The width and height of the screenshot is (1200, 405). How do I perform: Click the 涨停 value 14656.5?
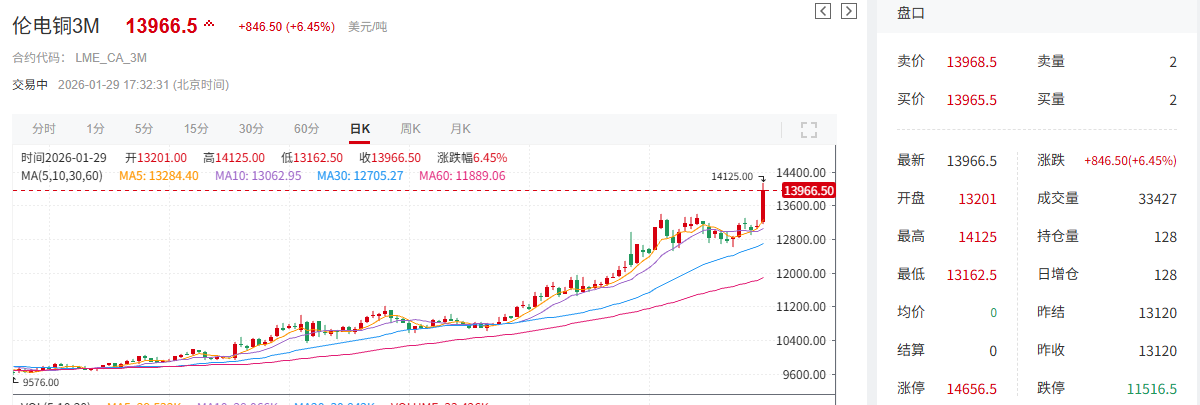click(x=972, y=388)
